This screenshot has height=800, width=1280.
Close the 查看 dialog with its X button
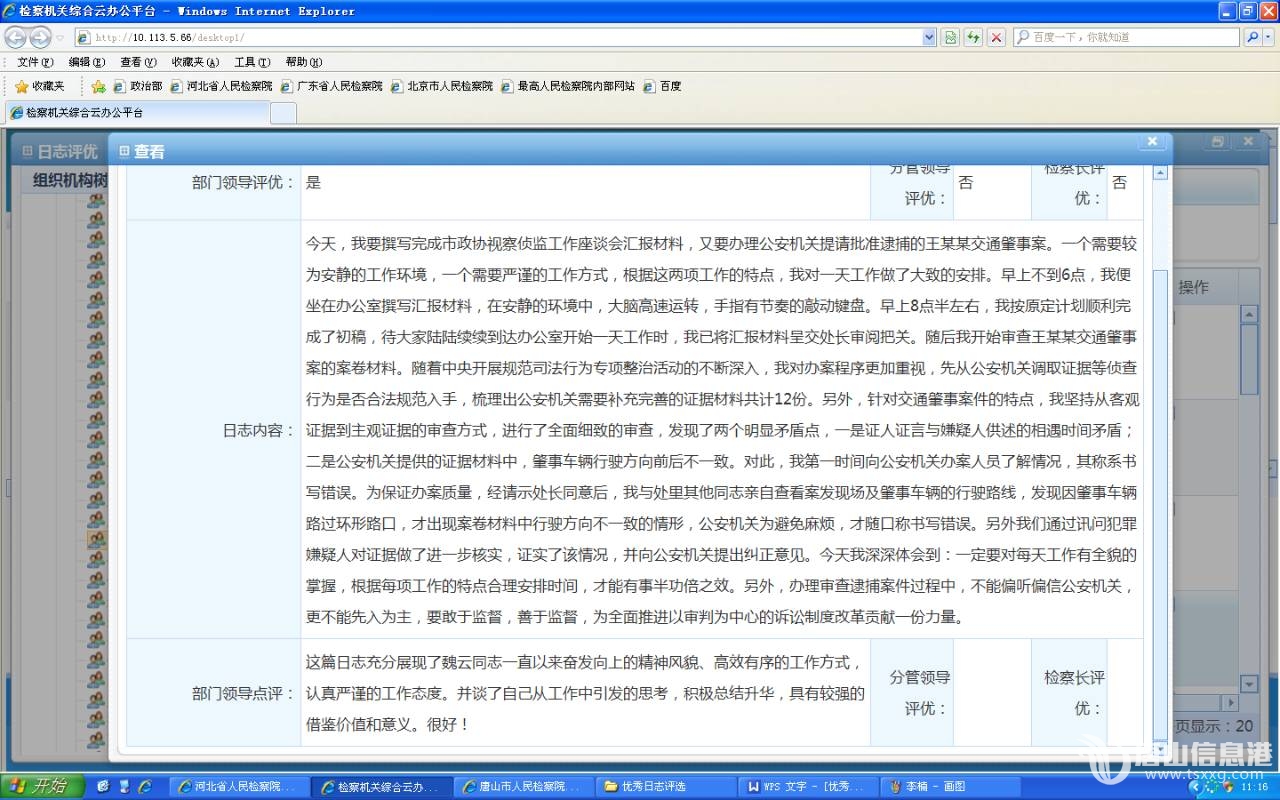[1152, 142]
